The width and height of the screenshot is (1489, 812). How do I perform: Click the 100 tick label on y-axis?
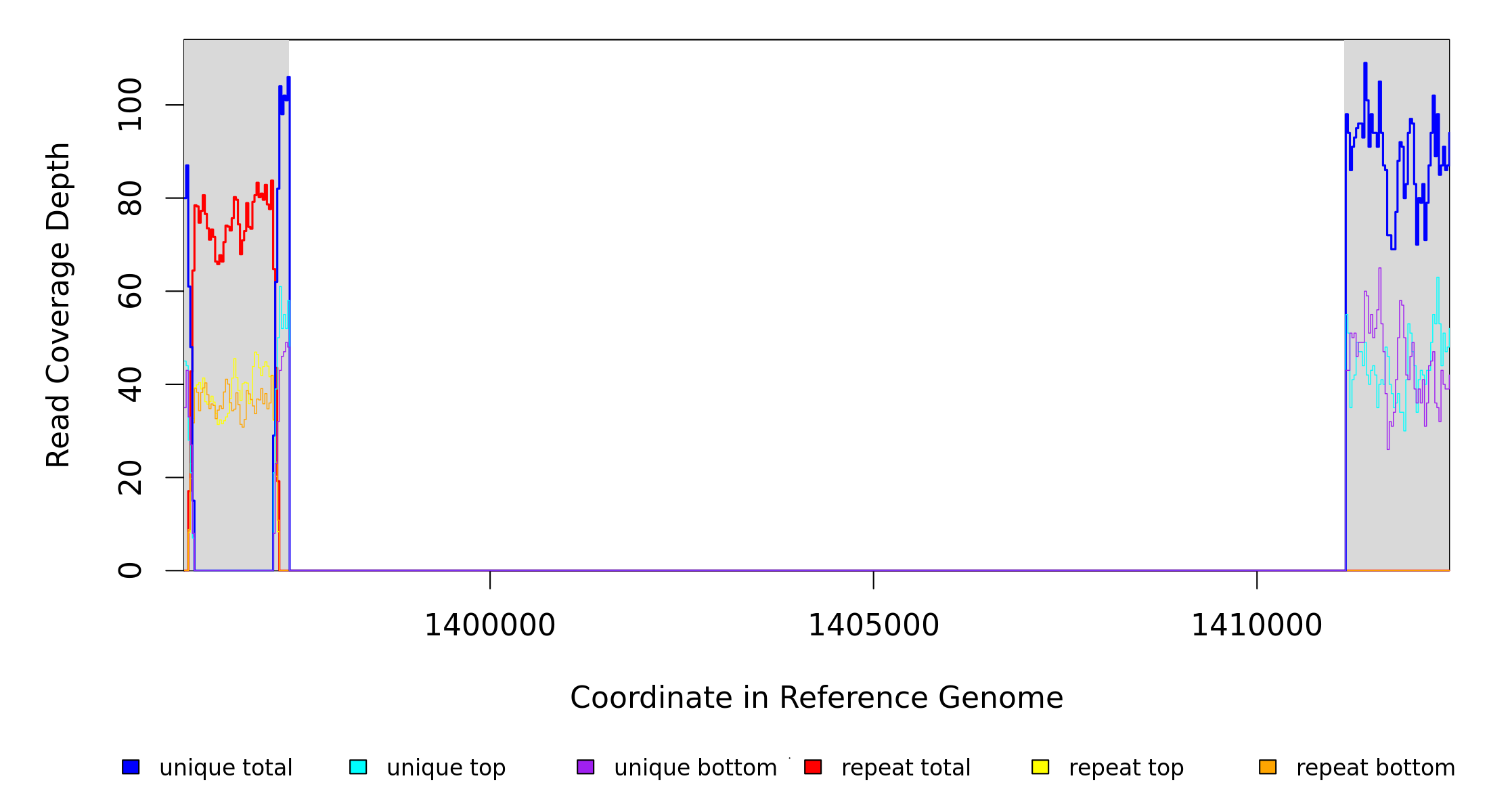(x=130, y=105)
